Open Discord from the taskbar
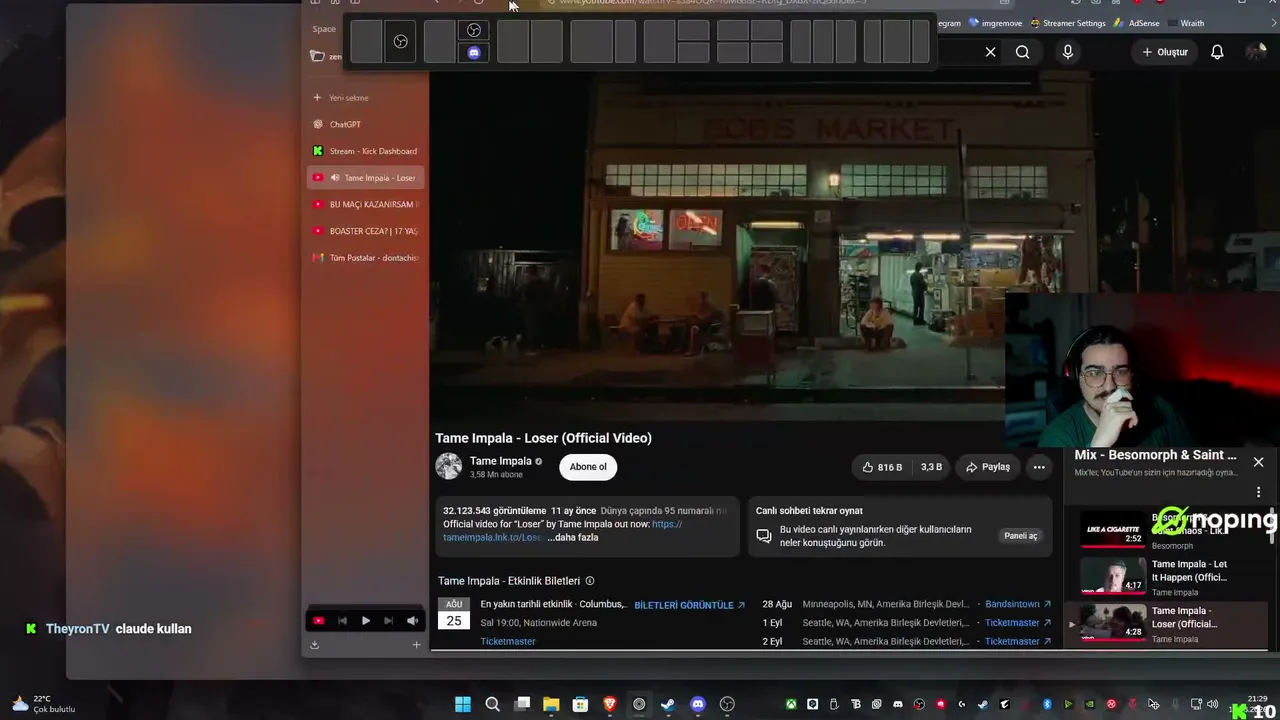The width and height of the screenshot is (1280, 720). coord(698,704)
